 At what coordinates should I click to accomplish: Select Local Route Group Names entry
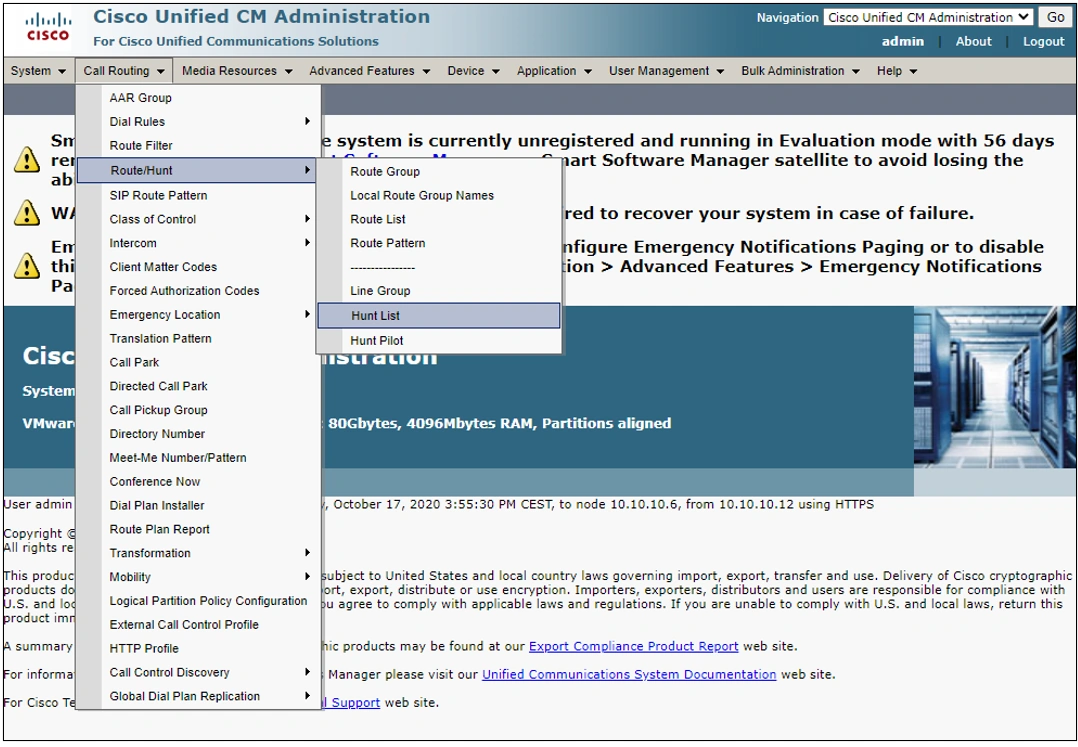coord(439,195)
